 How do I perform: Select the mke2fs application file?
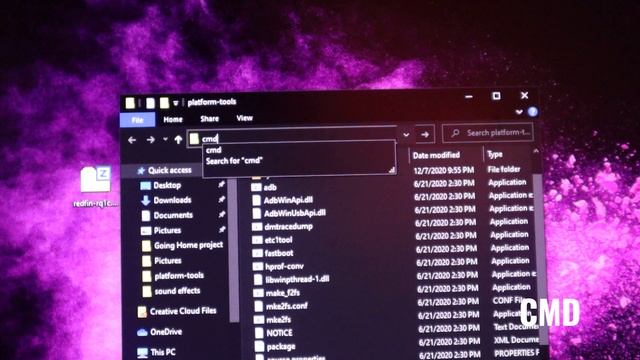coord(278,320)
